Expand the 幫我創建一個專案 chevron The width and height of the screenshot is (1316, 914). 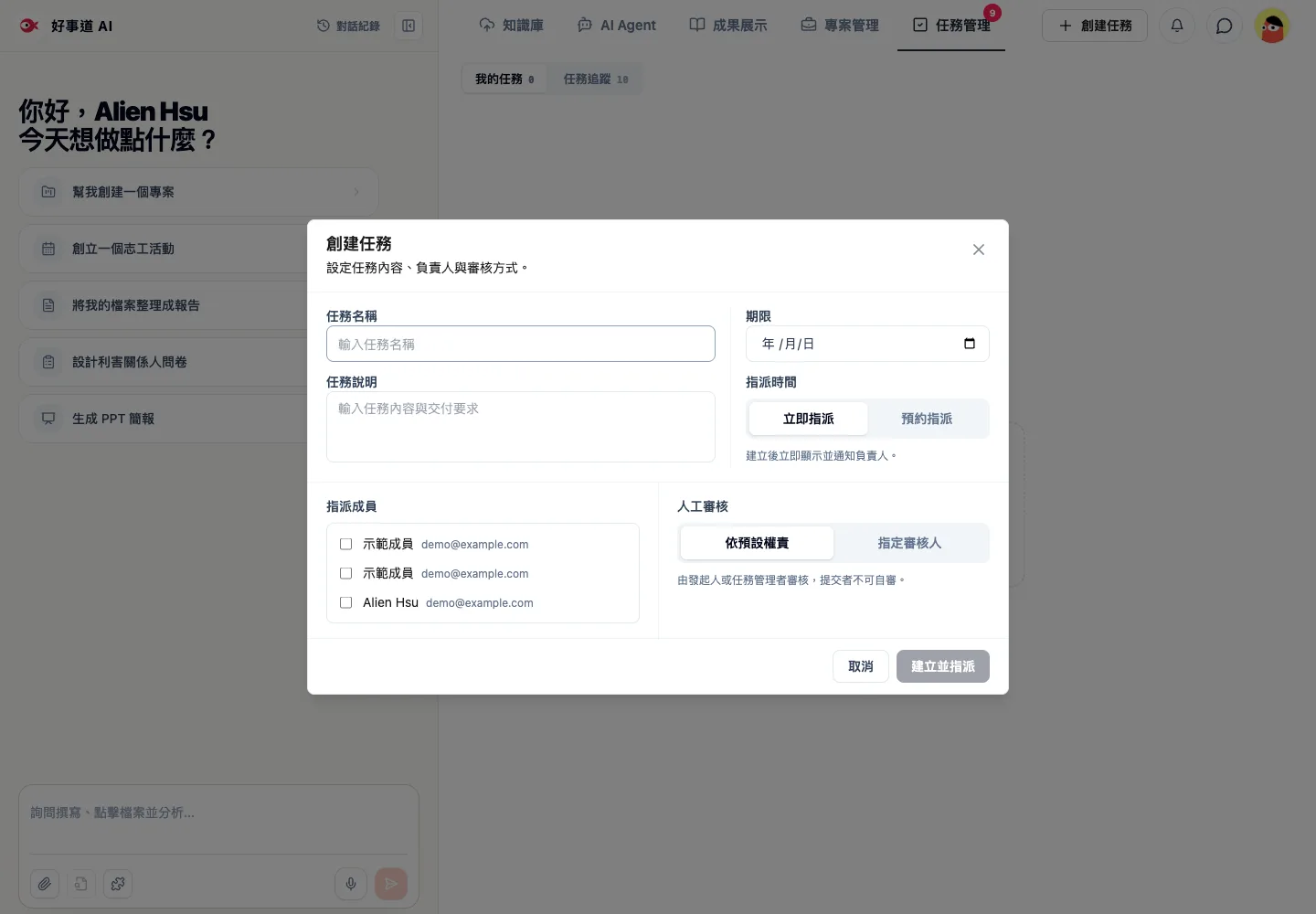coord(356,192)
